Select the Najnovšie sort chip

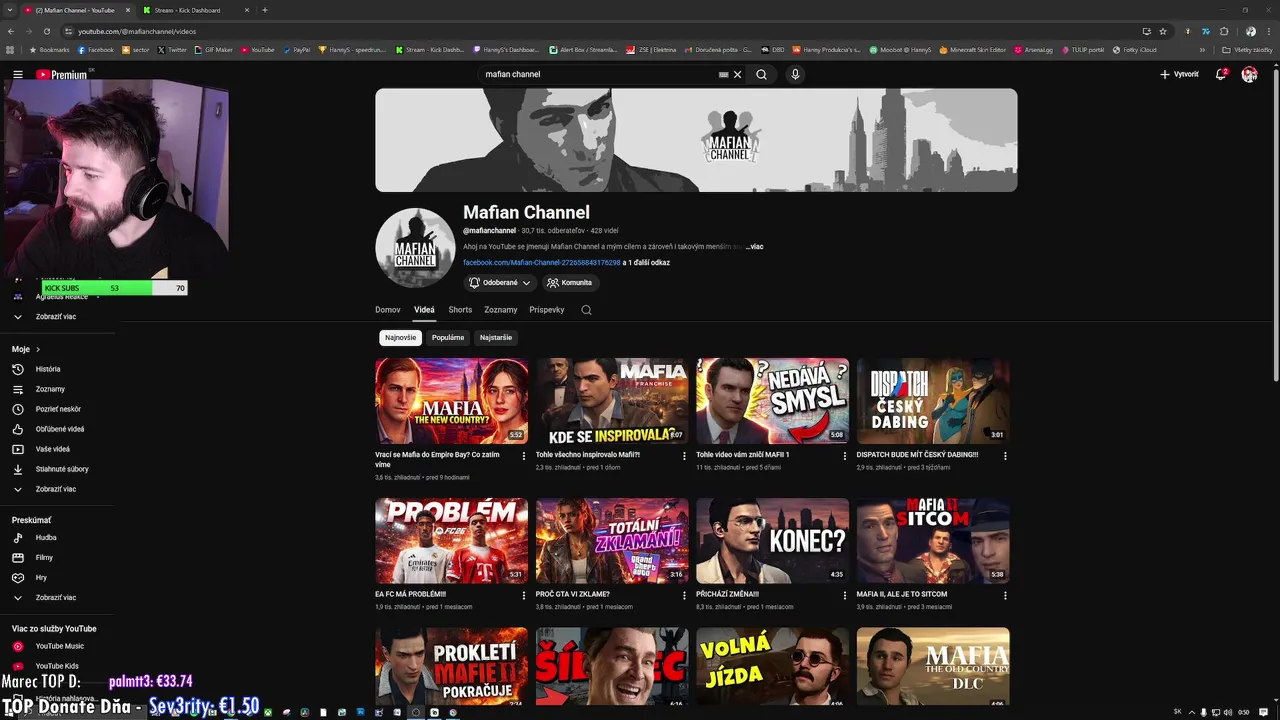400,338
